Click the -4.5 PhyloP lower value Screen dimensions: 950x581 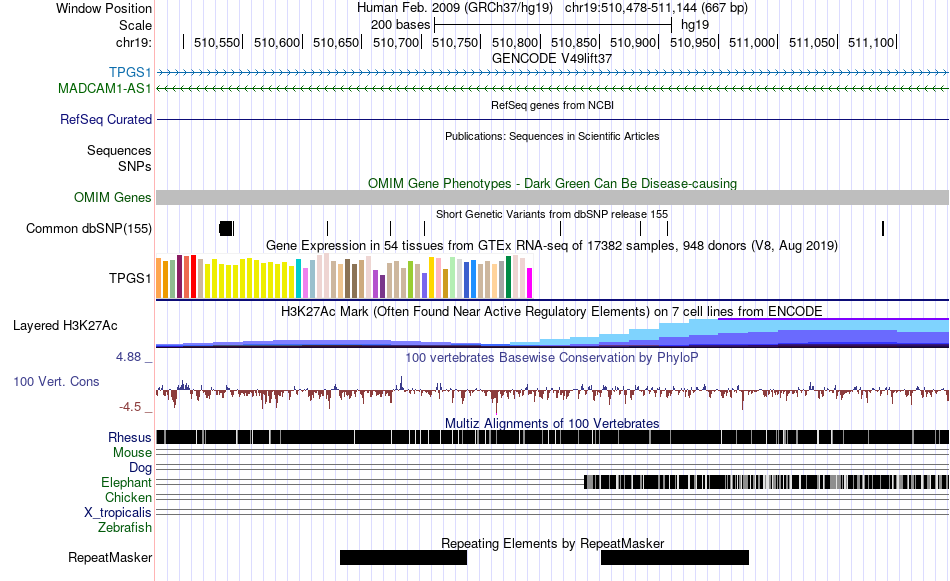click(x=130, y=407)
